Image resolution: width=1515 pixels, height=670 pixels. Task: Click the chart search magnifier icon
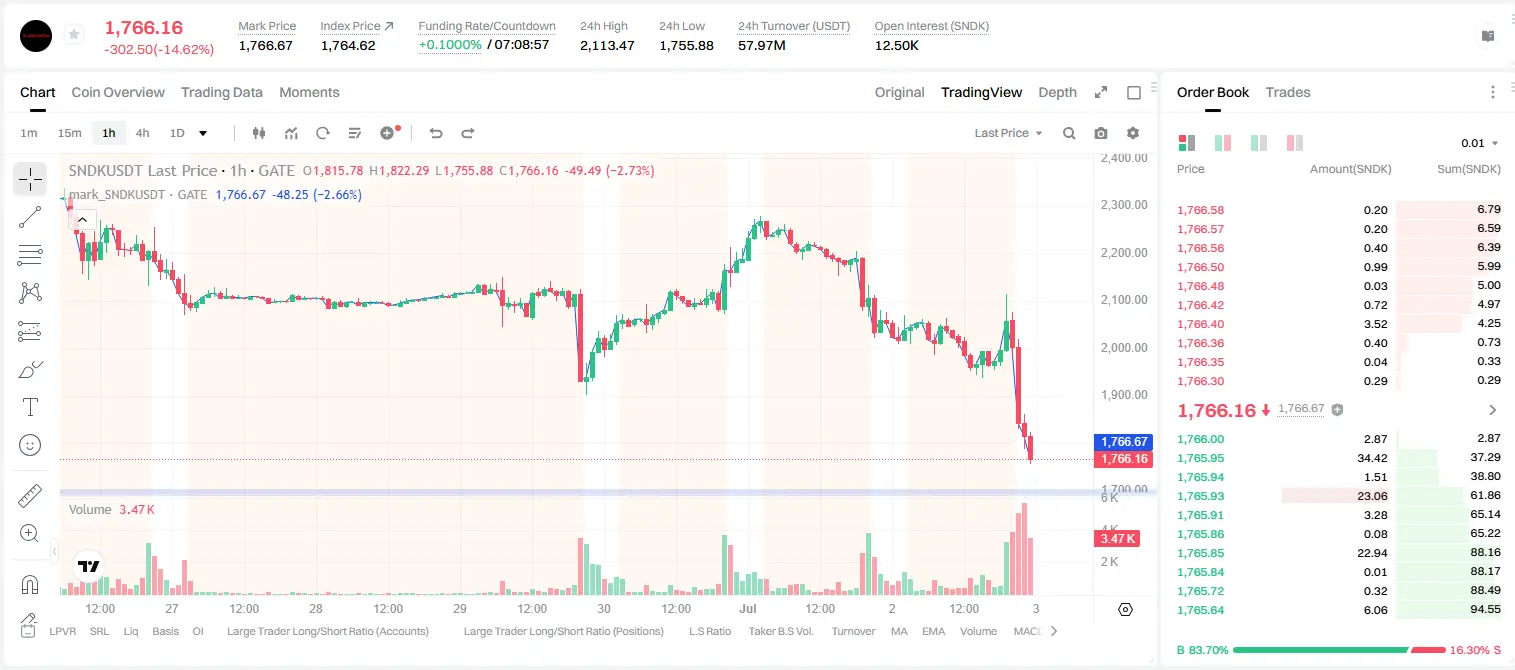[1069, 133]
